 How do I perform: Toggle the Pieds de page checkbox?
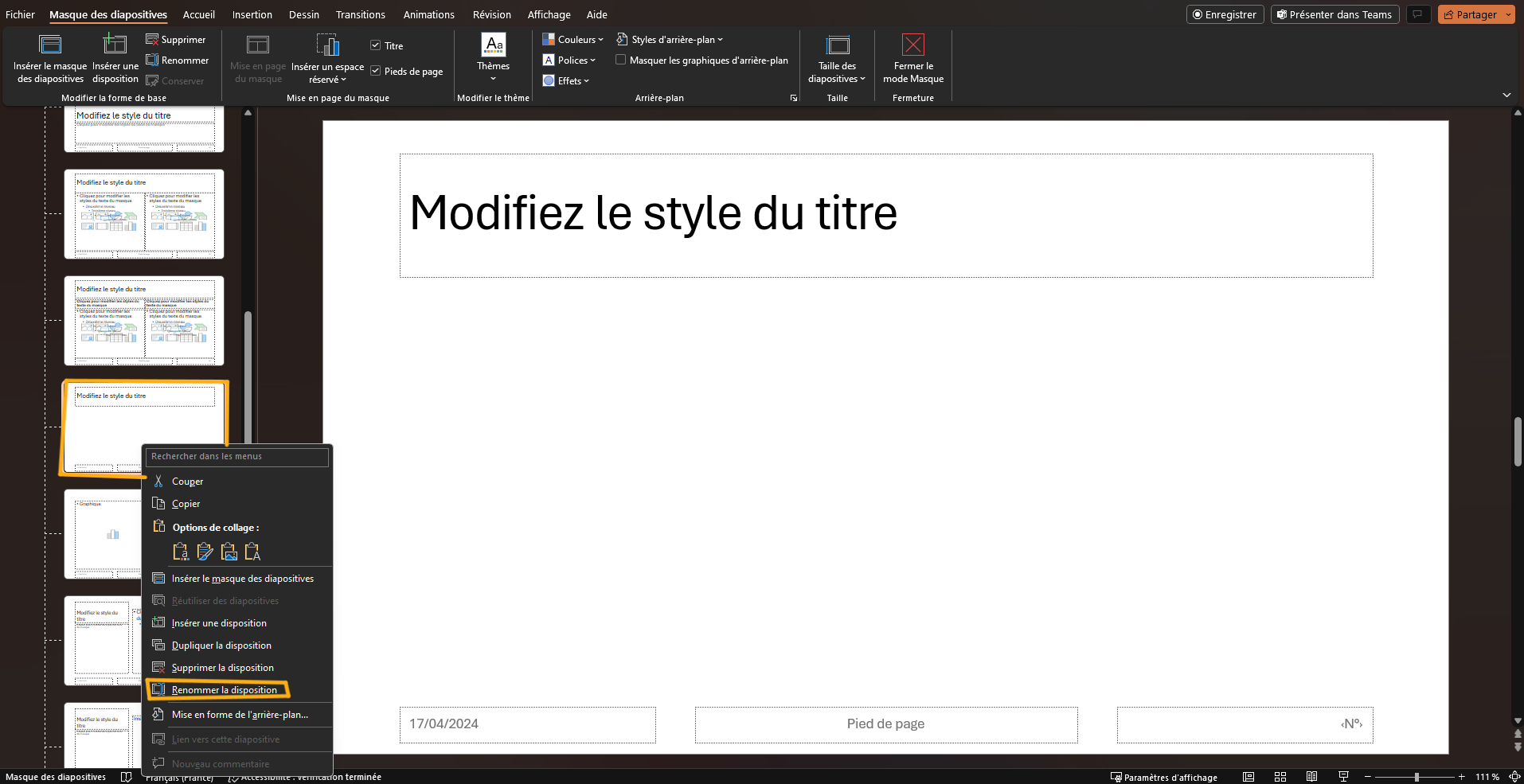[375, 72]
